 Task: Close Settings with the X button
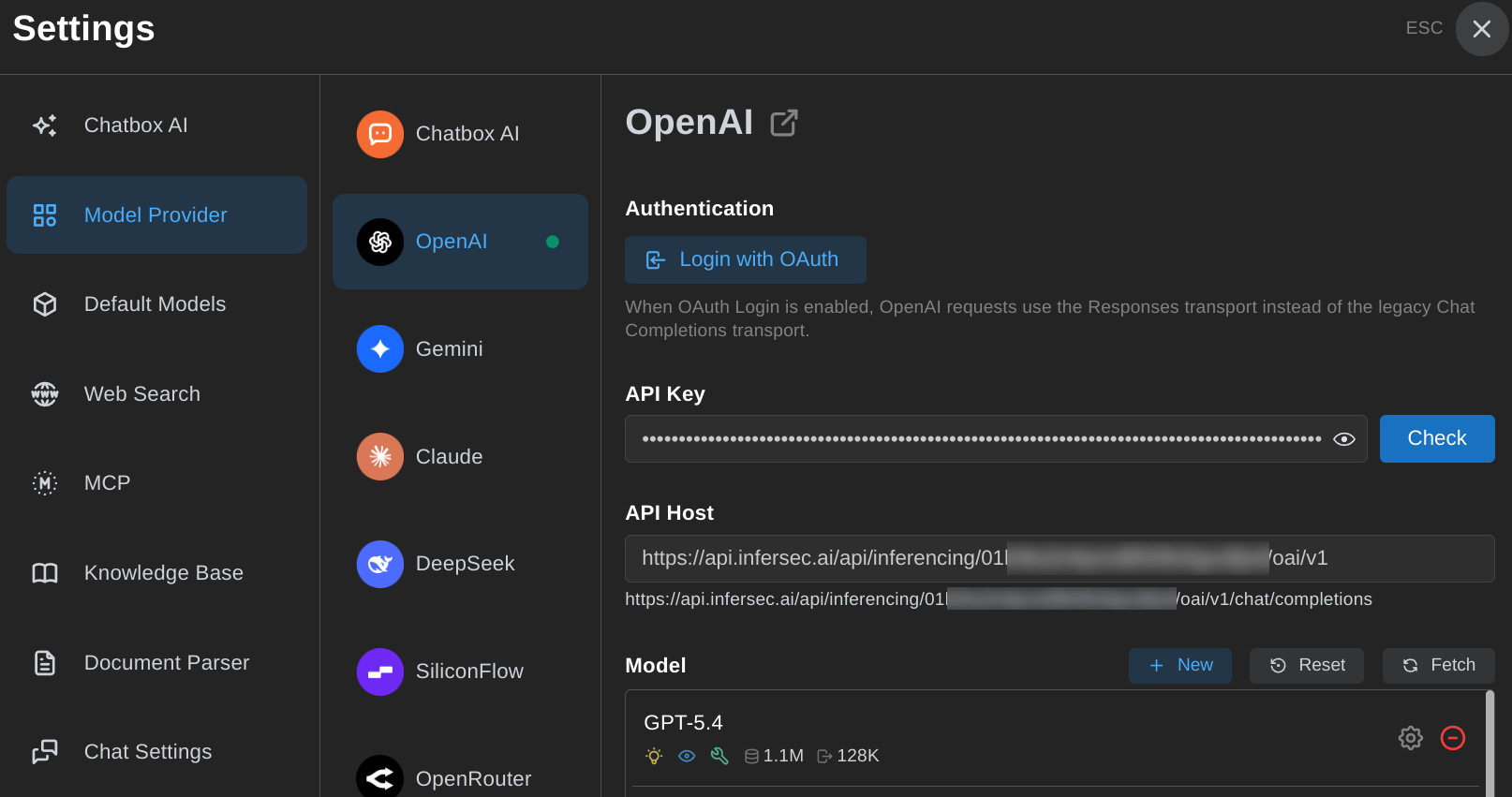[x=1482, y=29]
